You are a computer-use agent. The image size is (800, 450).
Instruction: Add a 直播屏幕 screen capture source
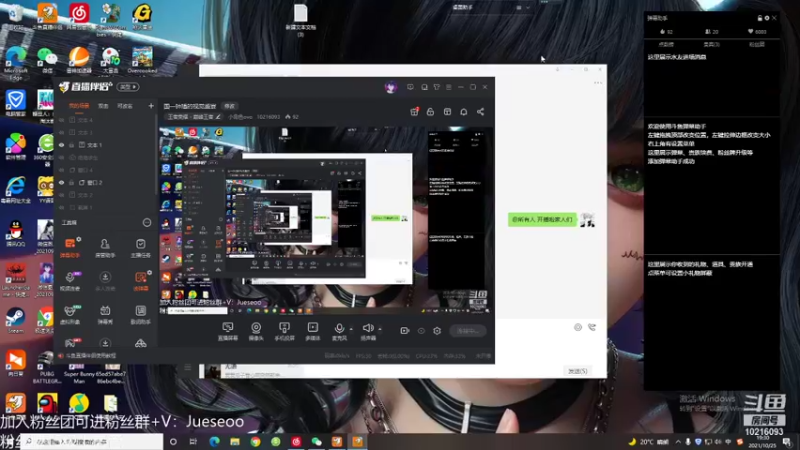(x=228, y=331)
